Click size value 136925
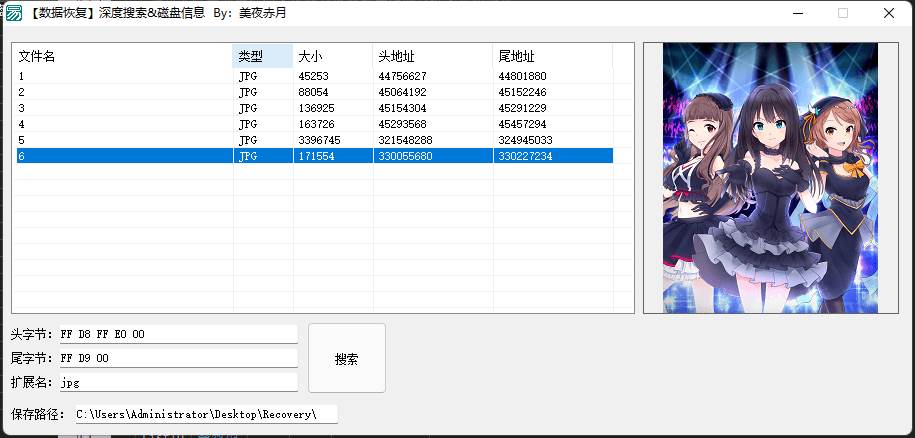The width and height of the screenshot is (915, 438). point(316,108)
